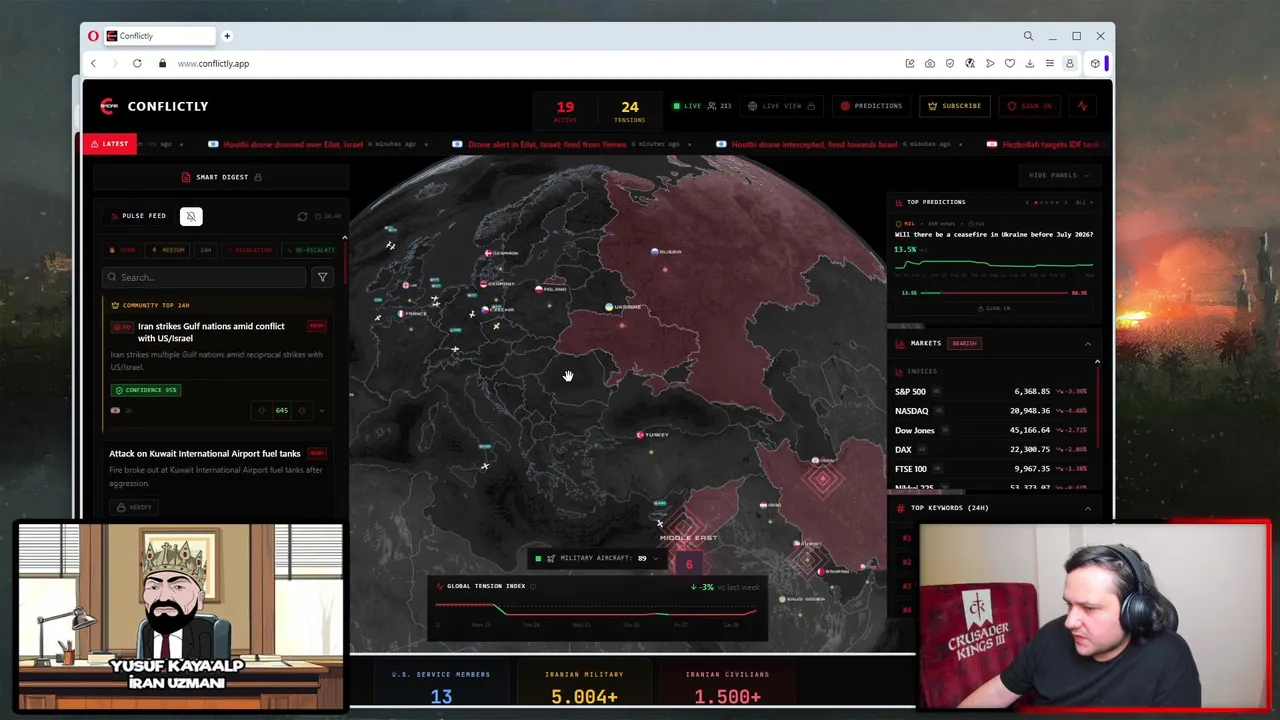Screen dimensions: 1280x720
Task: Open the ALL predictions category dropdown
Action: point(1084,203)
